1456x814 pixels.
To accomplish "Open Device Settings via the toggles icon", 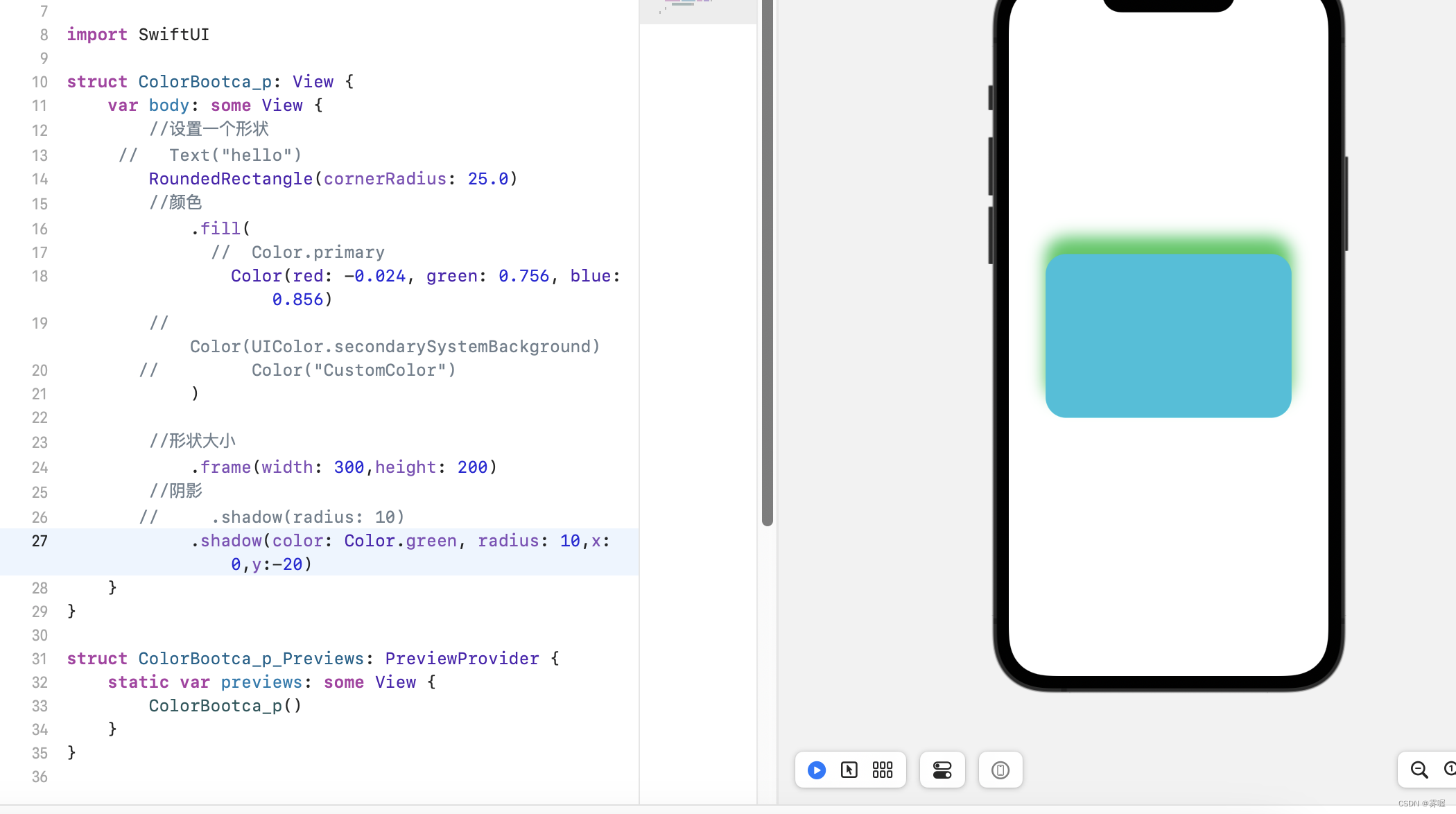I will pos(942,770).
